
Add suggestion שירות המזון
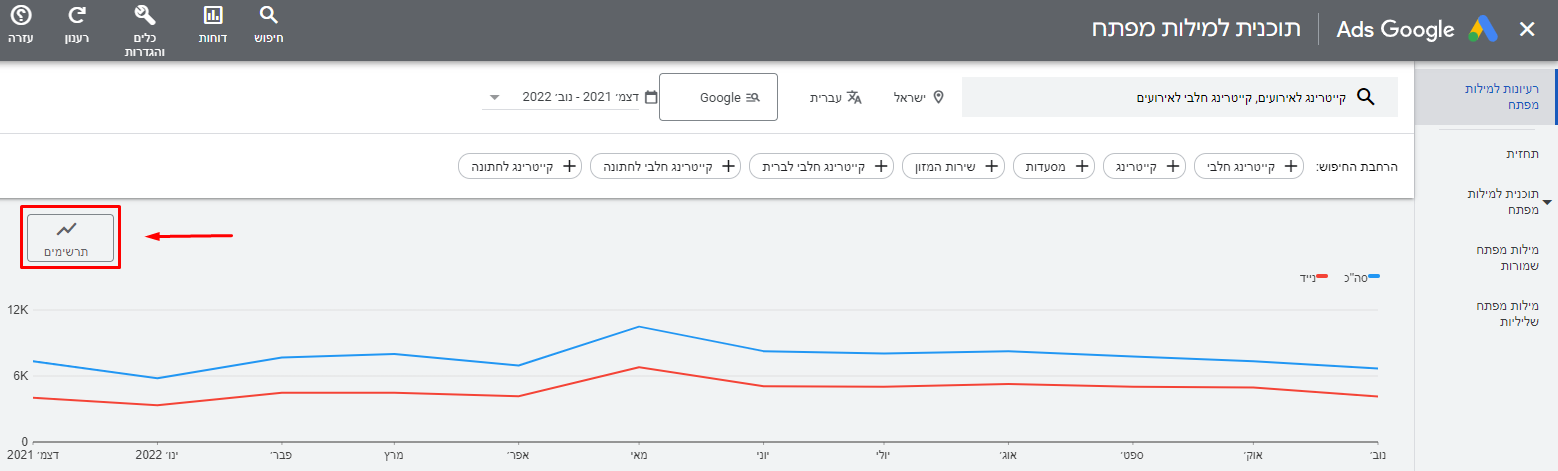tap(953, 166)
